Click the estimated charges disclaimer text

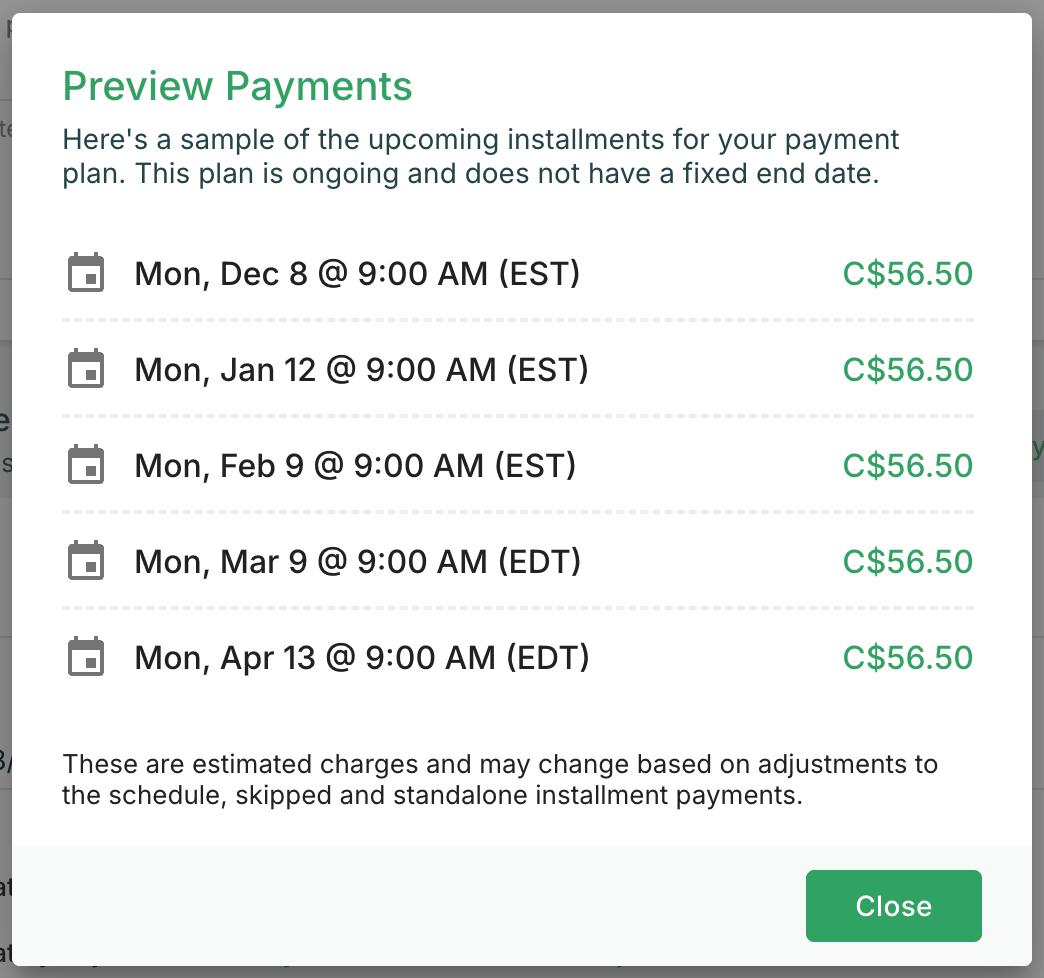pyautogui.click(x=500, y=781)
